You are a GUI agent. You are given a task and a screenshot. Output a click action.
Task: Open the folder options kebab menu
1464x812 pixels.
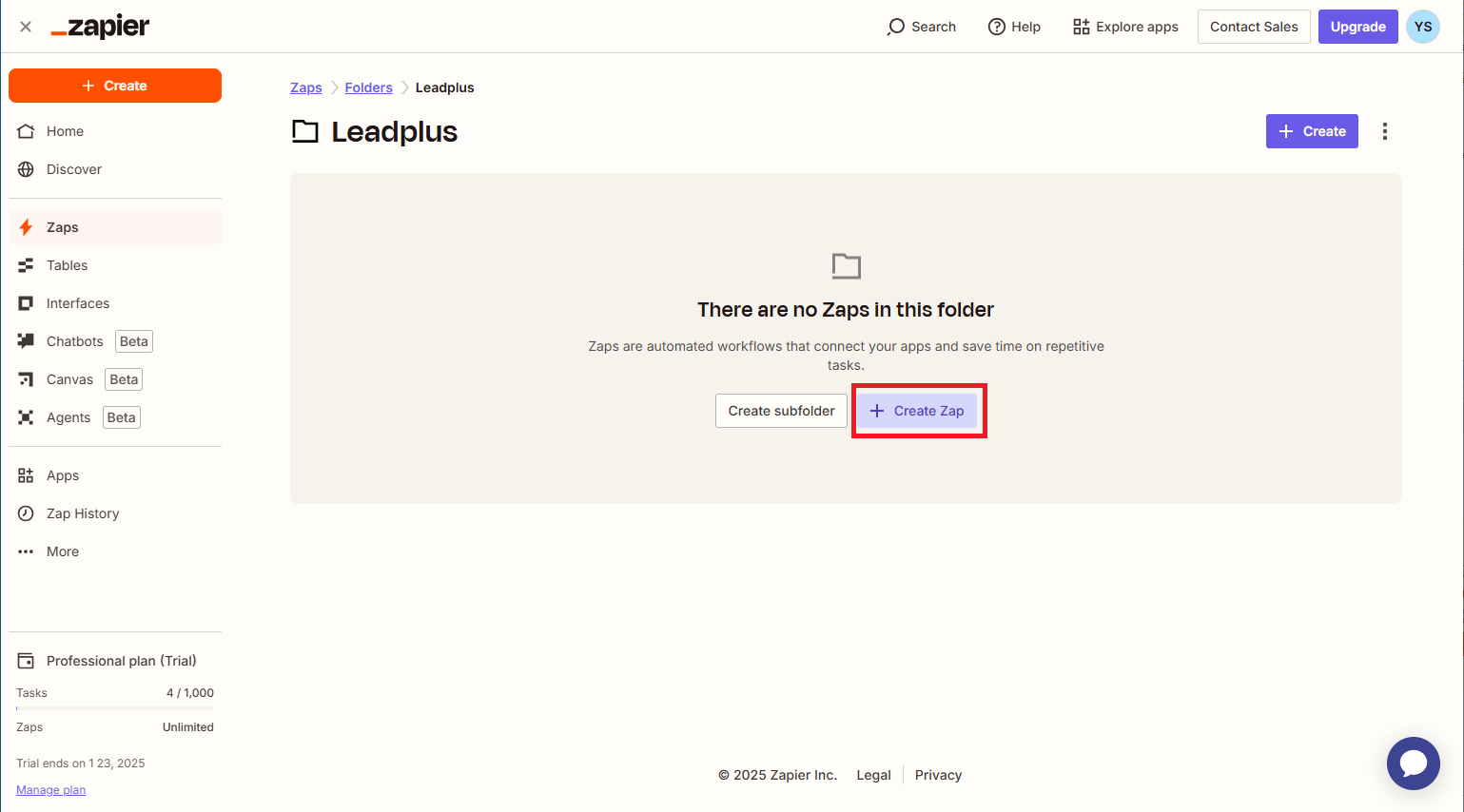(1385, 131)
